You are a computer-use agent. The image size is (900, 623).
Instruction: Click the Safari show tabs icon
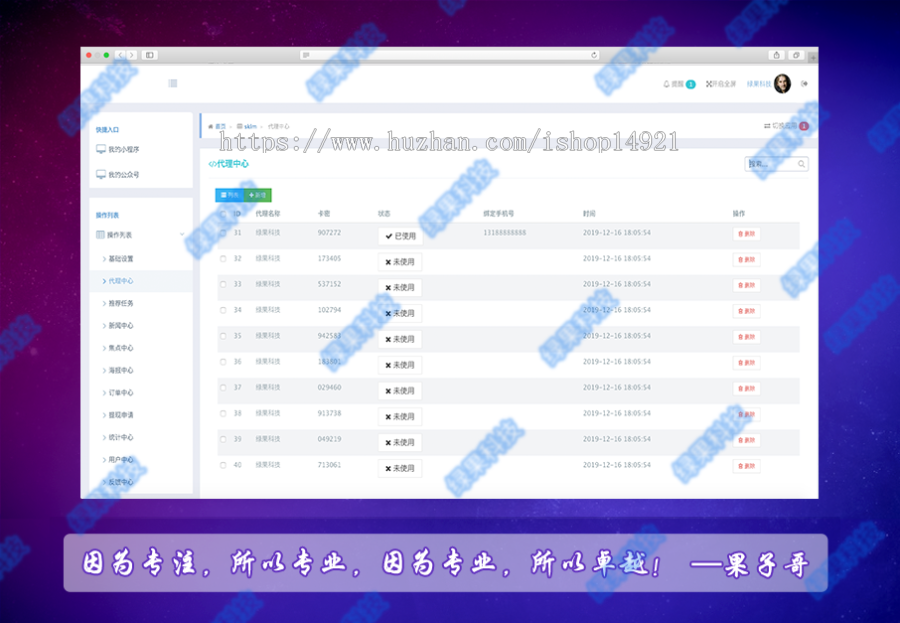796,55
